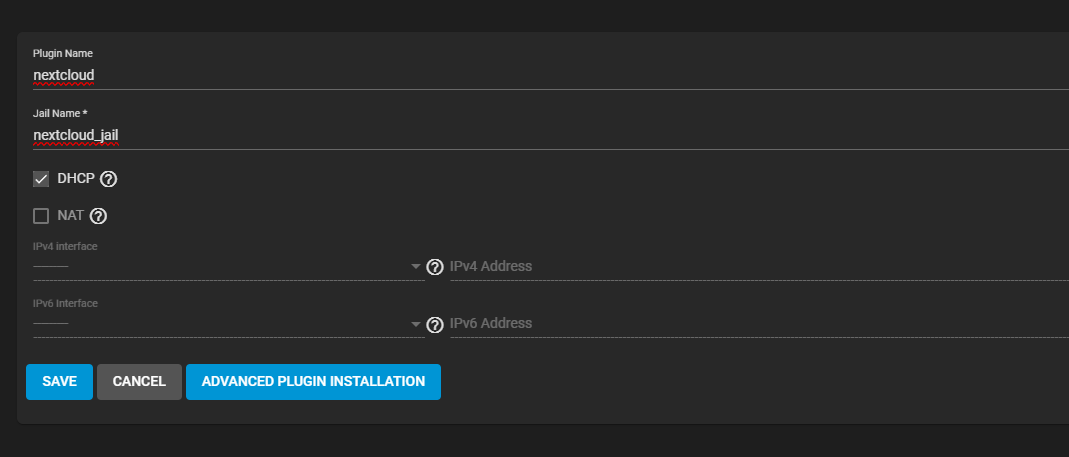Show help for IPv6 interface
The width and height of the screenshot is (1069, 457).
click(x=435, y=324)
